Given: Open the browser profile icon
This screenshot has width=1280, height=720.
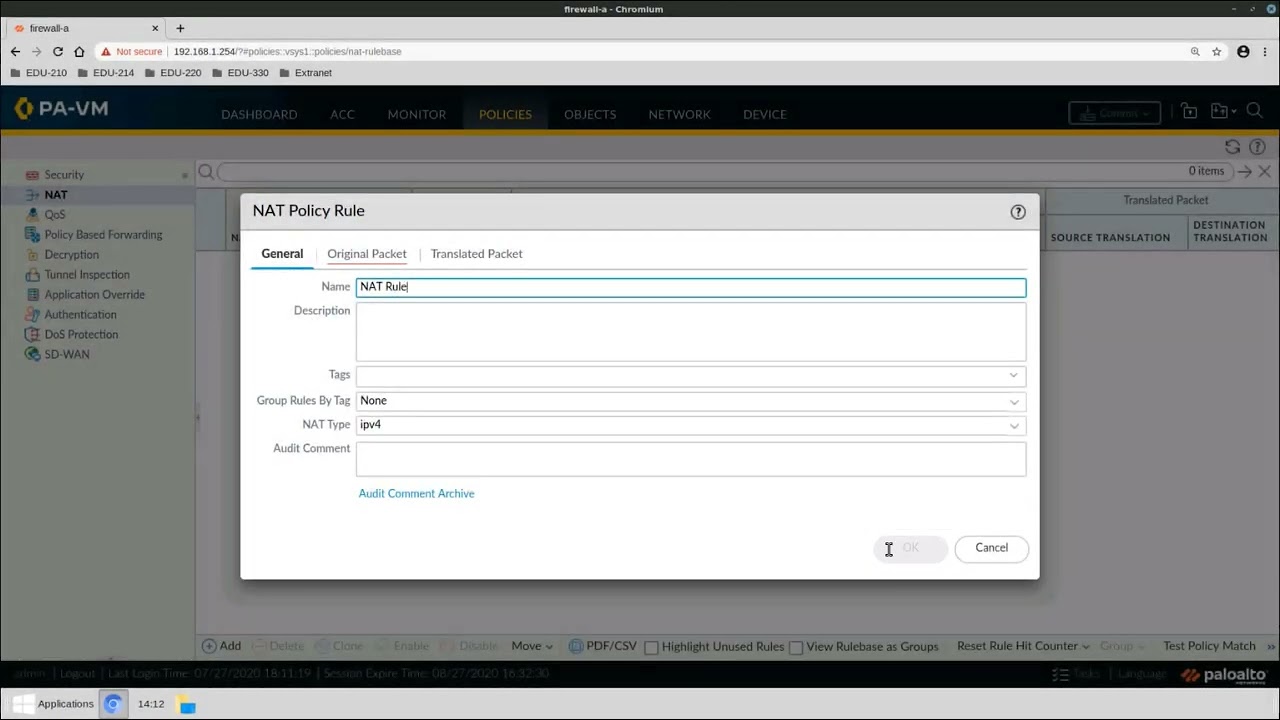Looking at the screenshot, I should click(x=1243, y=51).
